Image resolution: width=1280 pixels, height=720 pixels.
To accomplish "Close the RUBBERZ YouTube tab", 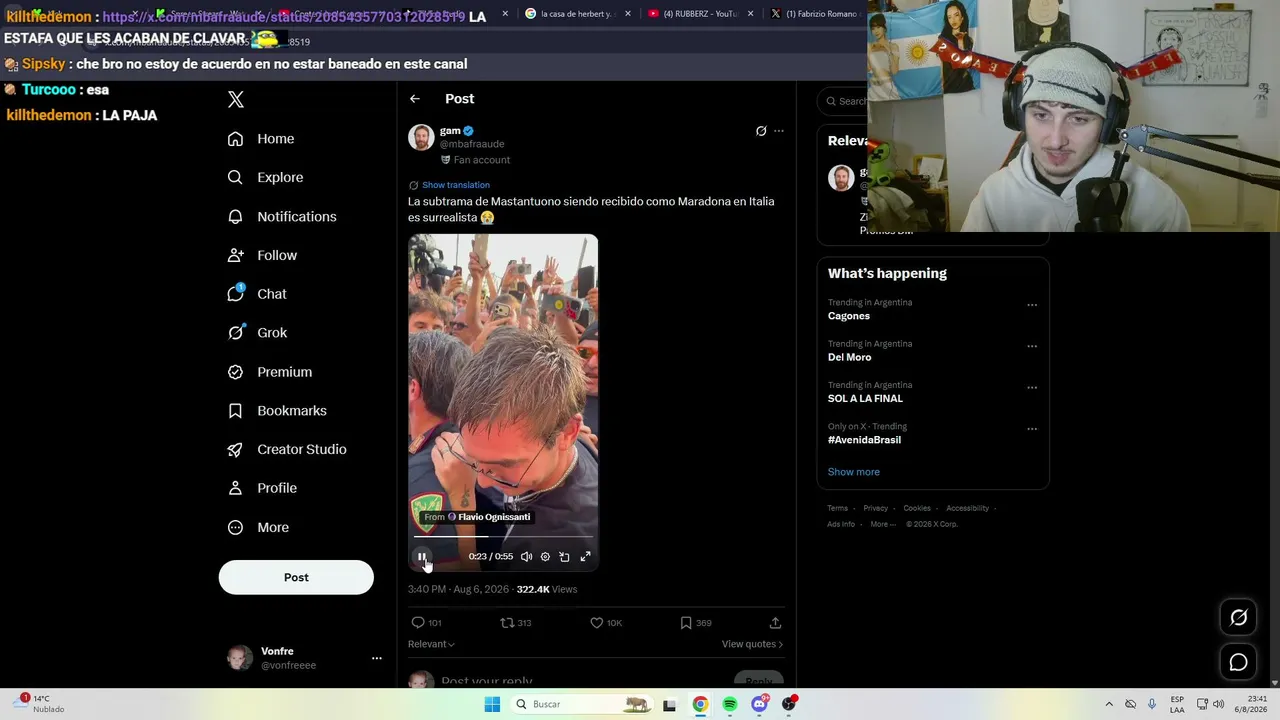I will 750,14.
